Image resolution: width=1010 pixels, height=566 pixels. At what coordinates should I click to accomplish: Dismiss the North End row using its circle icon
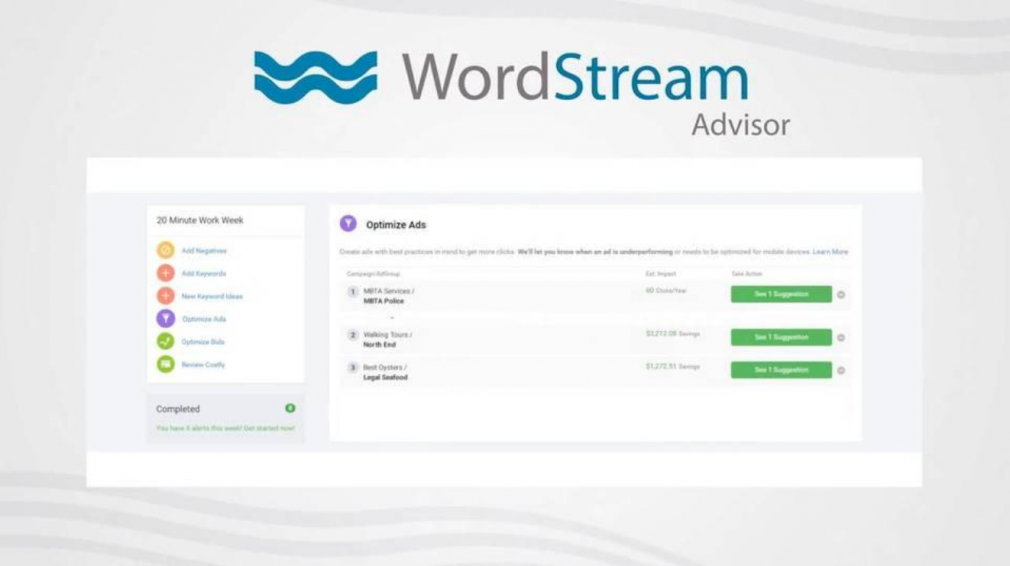point(841,337)
